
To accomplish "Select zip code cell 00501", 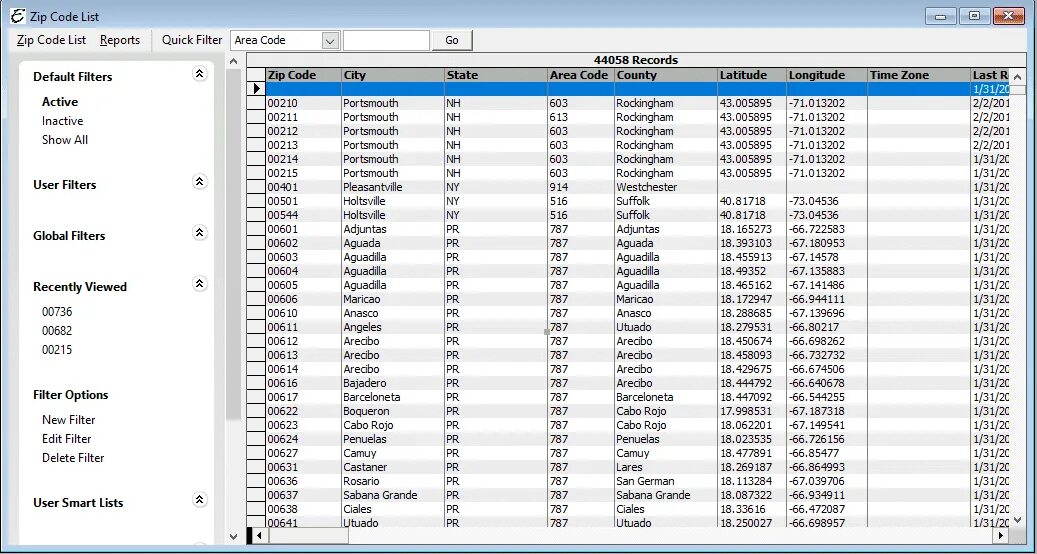I will [304, 201].
